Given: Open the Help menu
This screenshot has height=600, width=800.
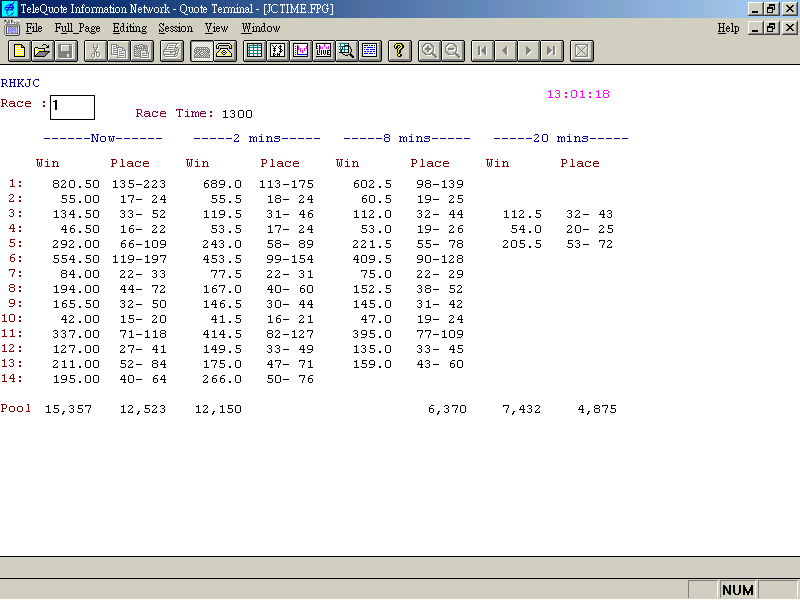Looking at the screenshot, I should (728, 28).
